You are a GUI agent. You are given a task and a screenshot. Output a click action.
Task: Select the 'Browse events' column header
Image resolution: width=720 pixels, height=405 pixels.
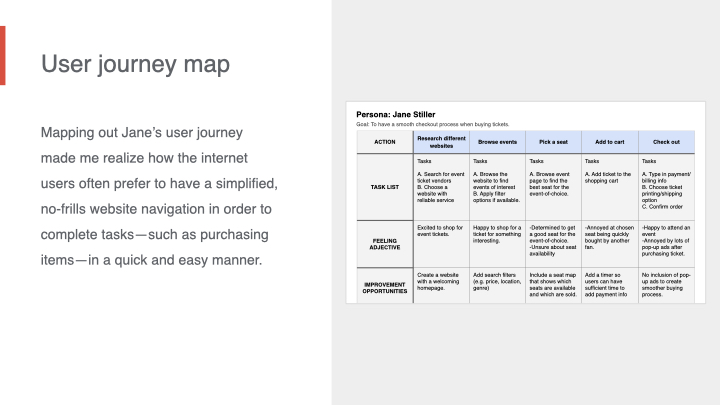click(x=497, y=141)
